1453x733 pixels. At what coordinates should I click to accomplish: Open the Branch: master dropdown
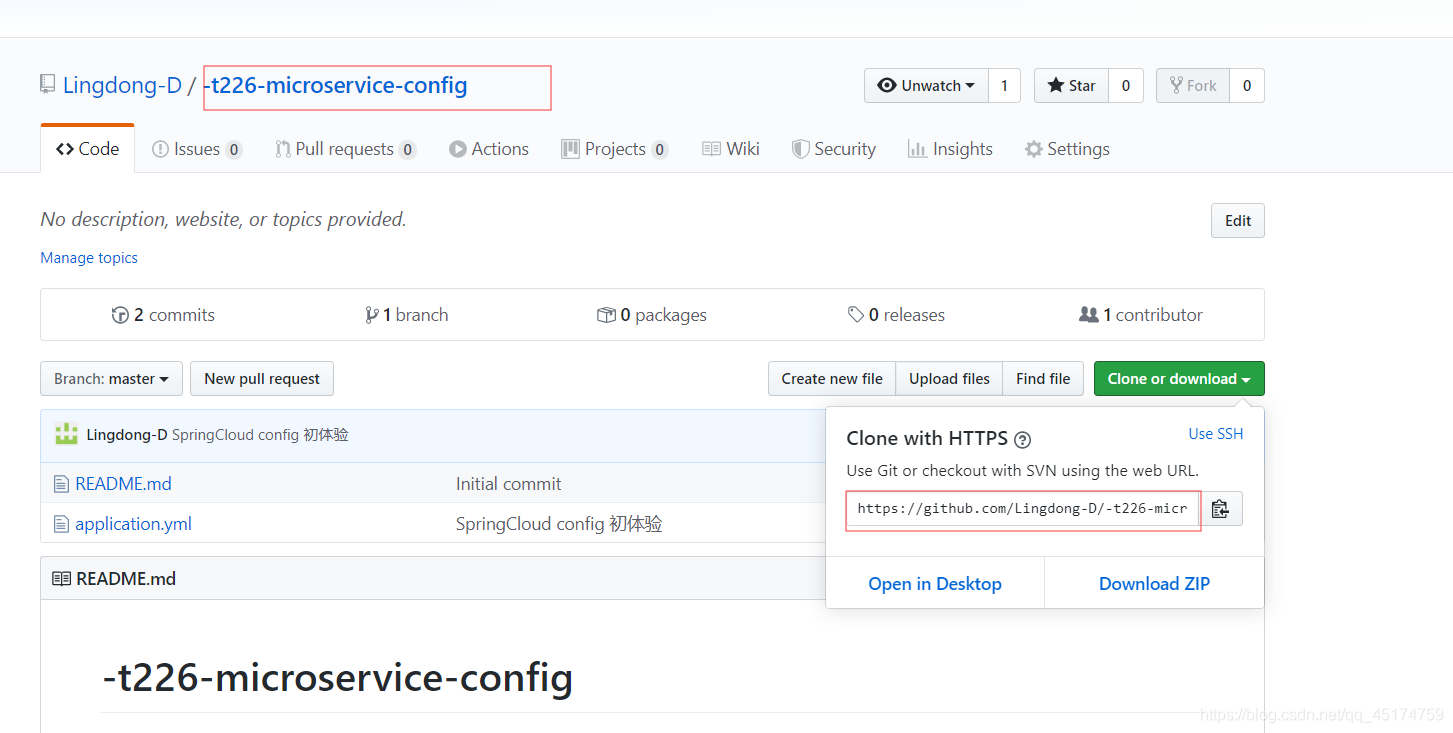[x=111, y=379]
